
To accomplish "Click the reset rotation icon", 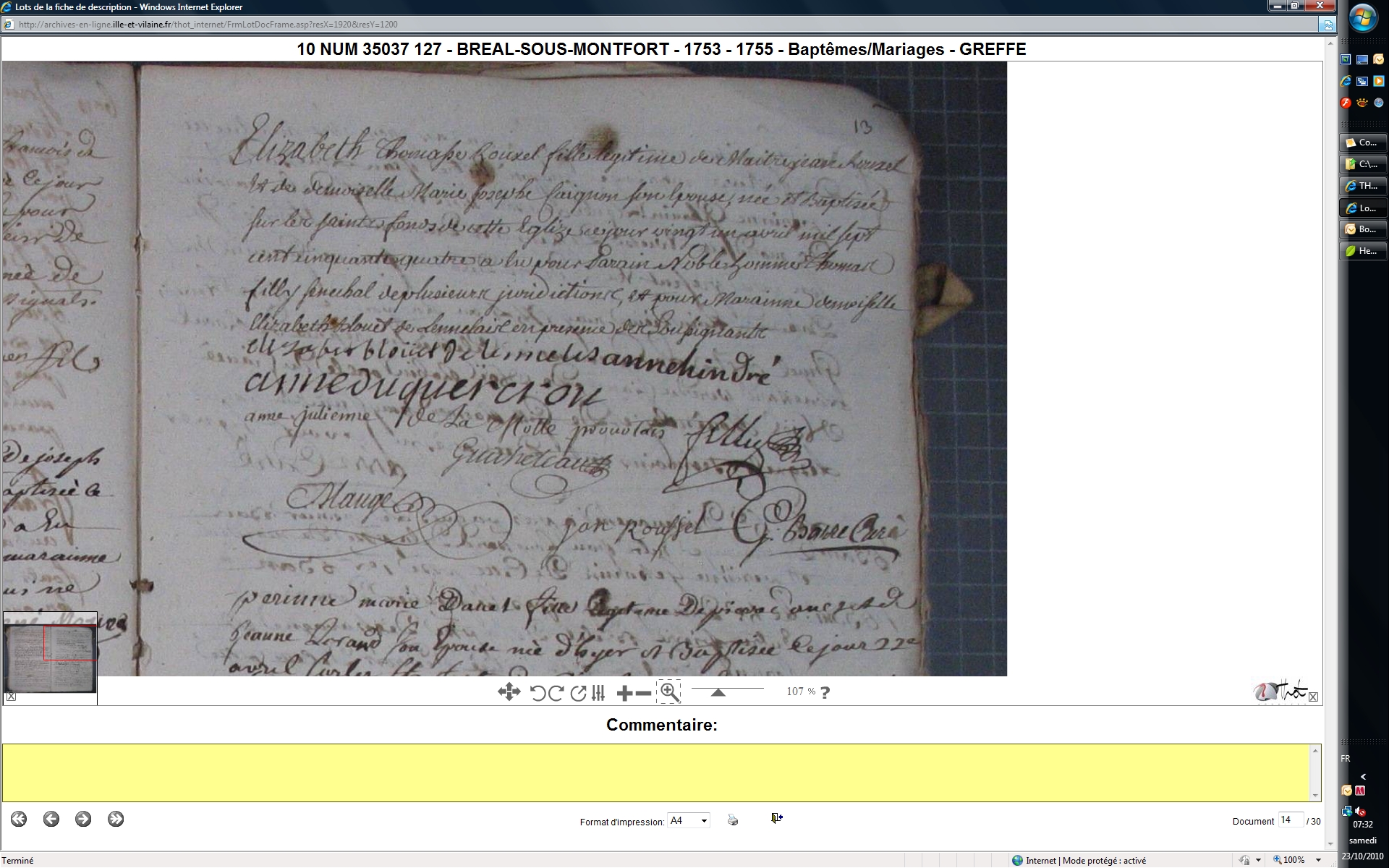I will pyautogui.click(x=578, y=693).
